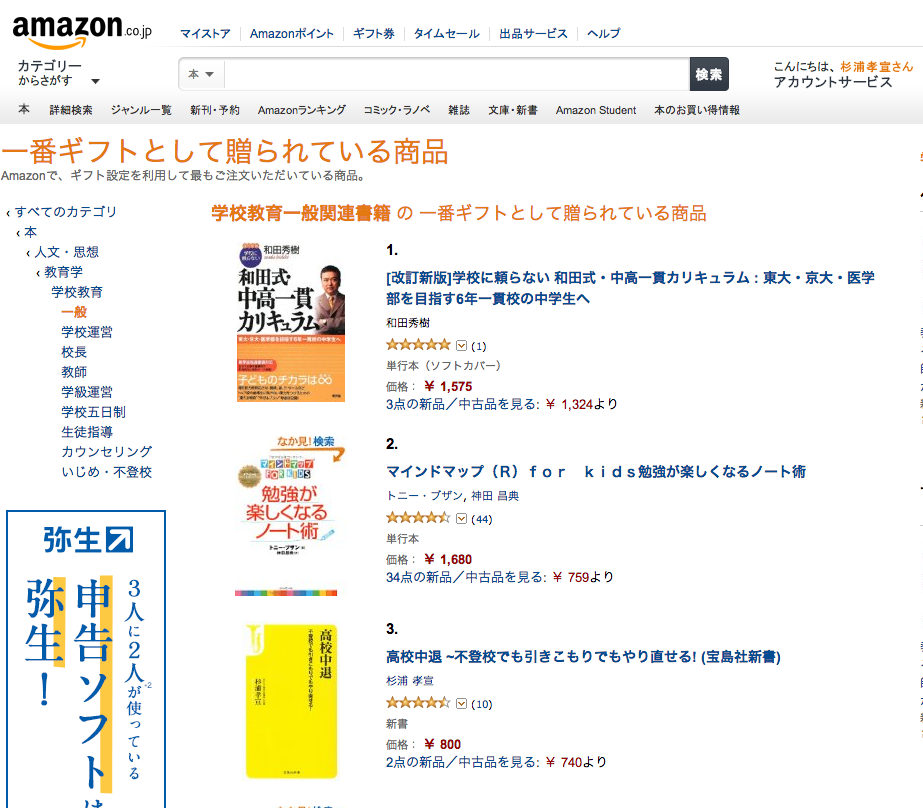Open the コミック・ラノベ navigation tab
The height and width of the screenshot is (808, 923).
click(x=397, y=110)
